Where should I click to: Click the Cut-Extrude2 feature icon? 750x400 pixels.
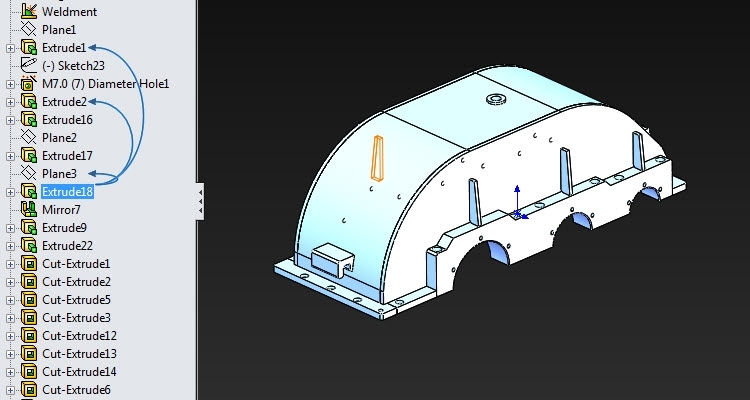point(29,282)
